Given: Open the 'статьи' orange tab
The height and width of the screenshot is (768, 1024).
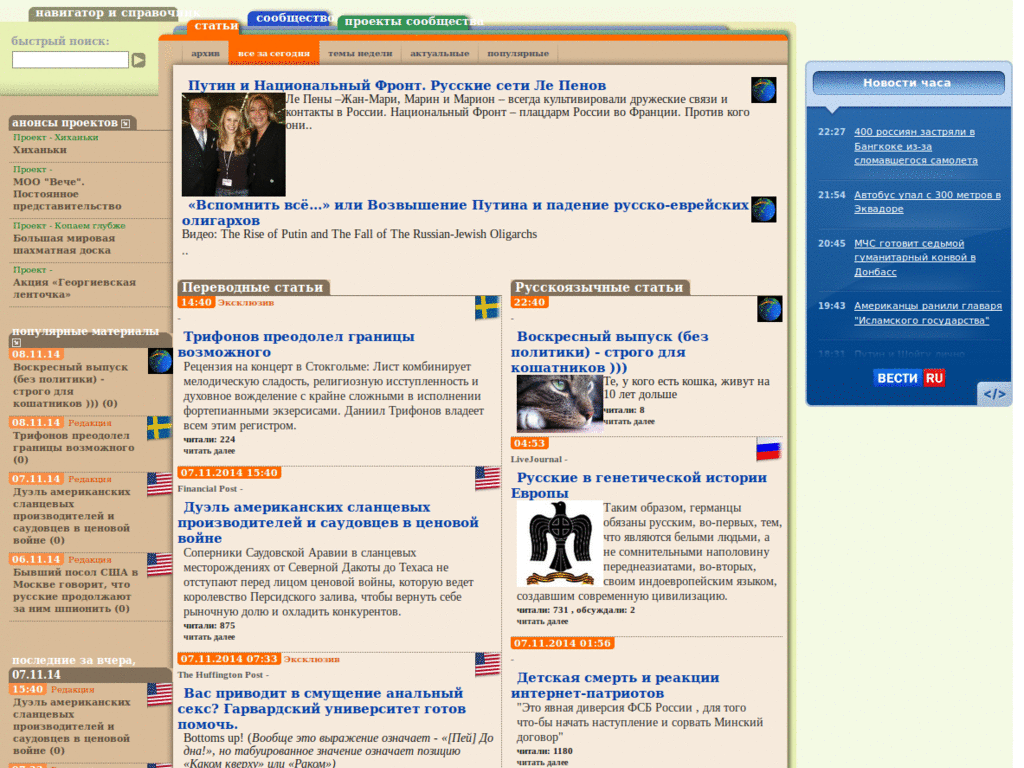Looking at the screenshot, I should [x=216, y=25].
